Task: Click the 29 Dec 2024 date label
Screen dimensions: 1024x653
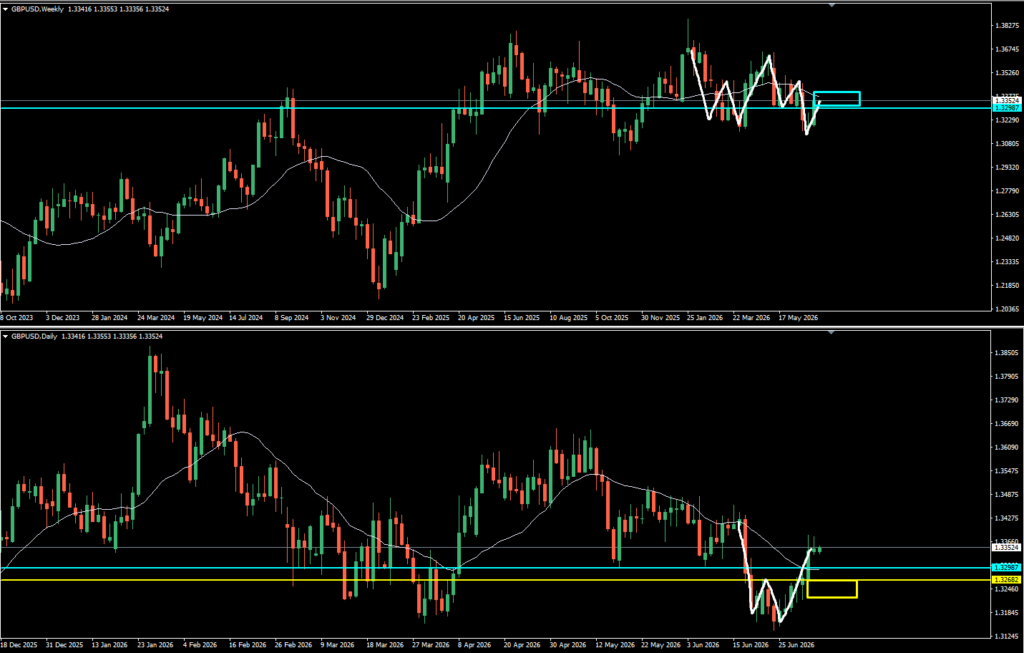Action: [385, 318]
